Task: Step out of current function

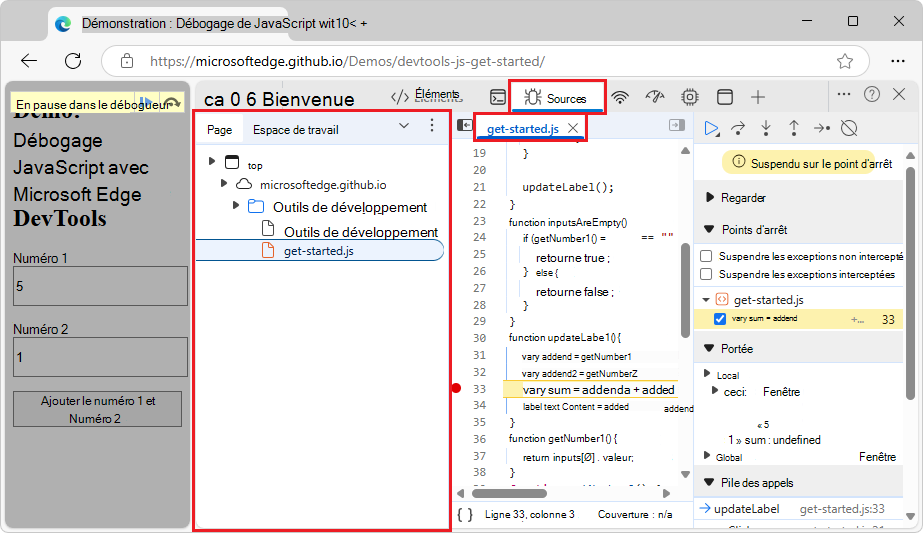Action: (x=793, y=128)
